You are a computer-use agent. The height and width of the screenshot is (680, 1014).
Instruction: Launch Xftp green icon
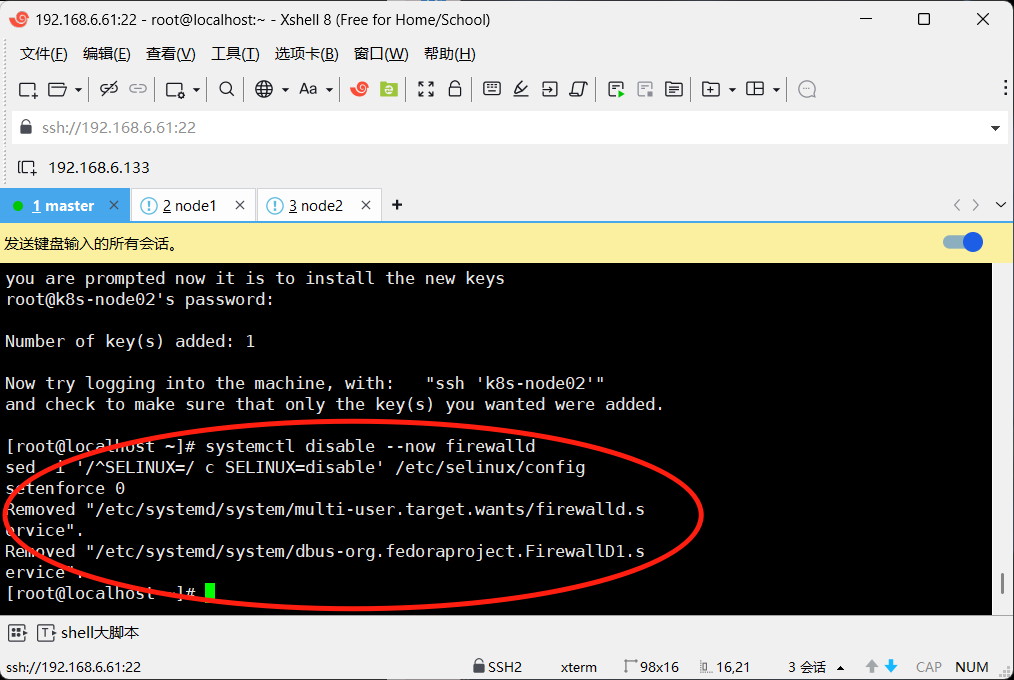389,89
